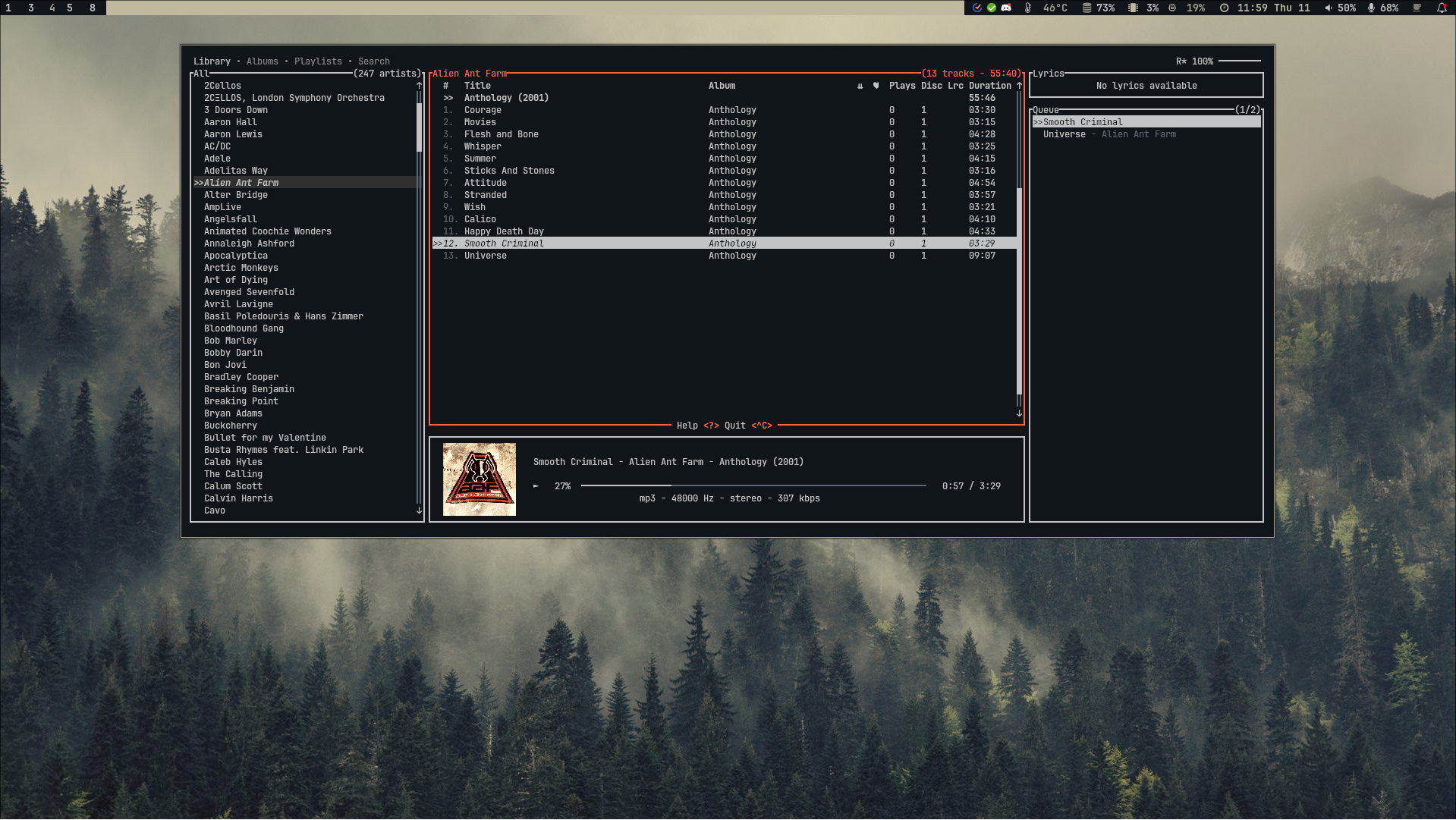
Task: Select the track Sticks And Stones
Action: point(724,171)
